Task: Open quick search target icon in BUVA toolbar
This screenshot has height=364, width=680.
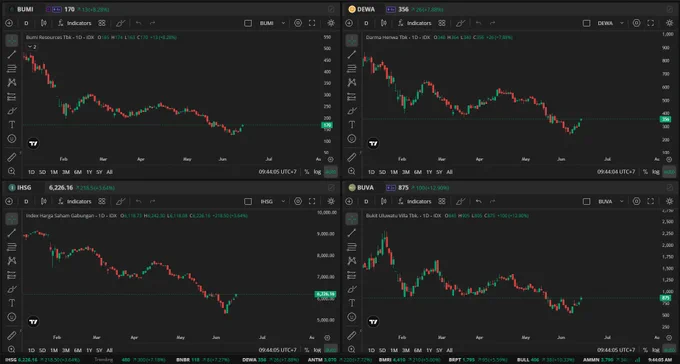Action: [x=636, y=201]
